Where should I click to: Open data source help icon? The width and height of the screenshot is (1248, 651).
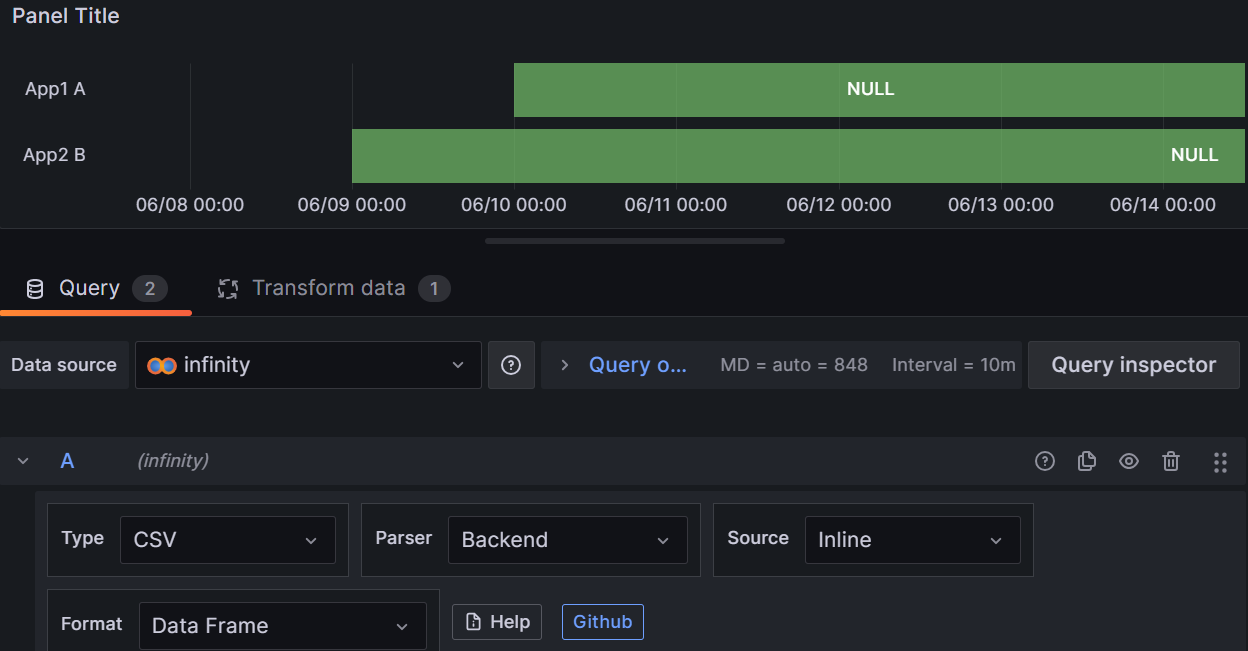pyautogui.click(x=511, y=365)
